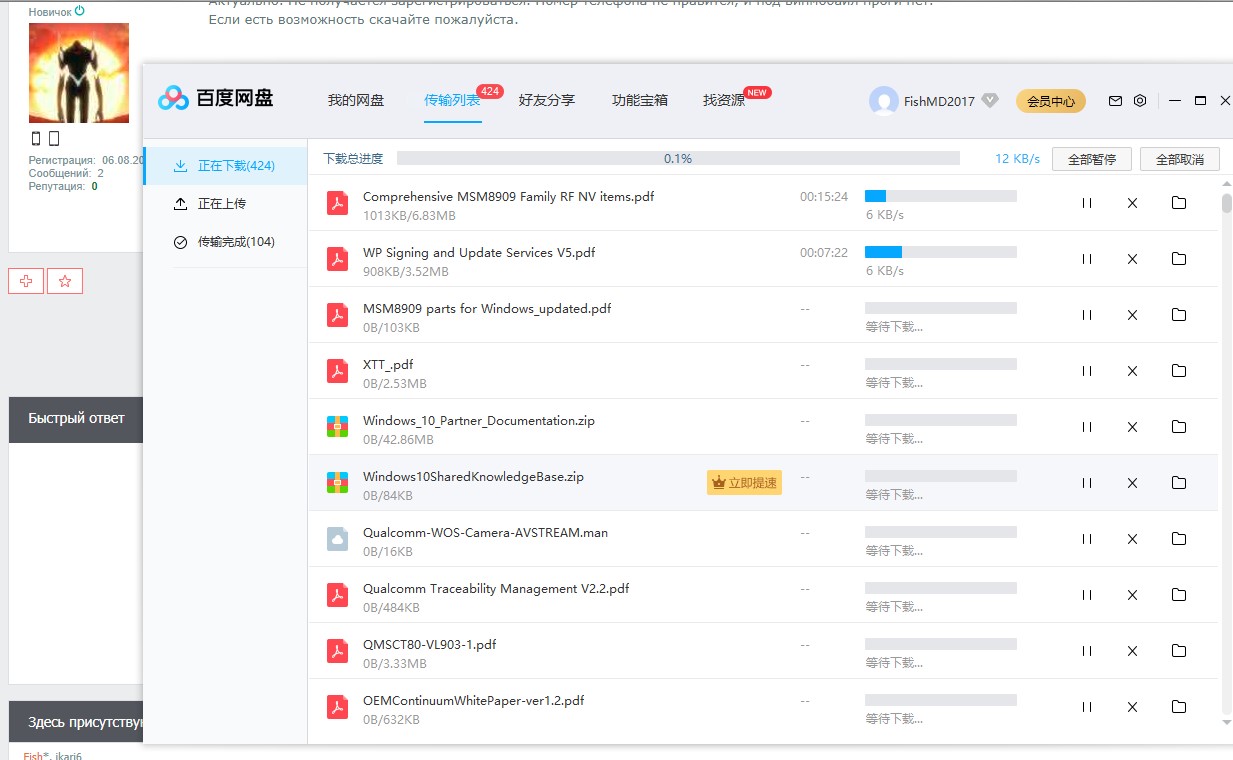
Task: Cancel the WP Signing and Update Services download
Action: [x=1132, y=259]
